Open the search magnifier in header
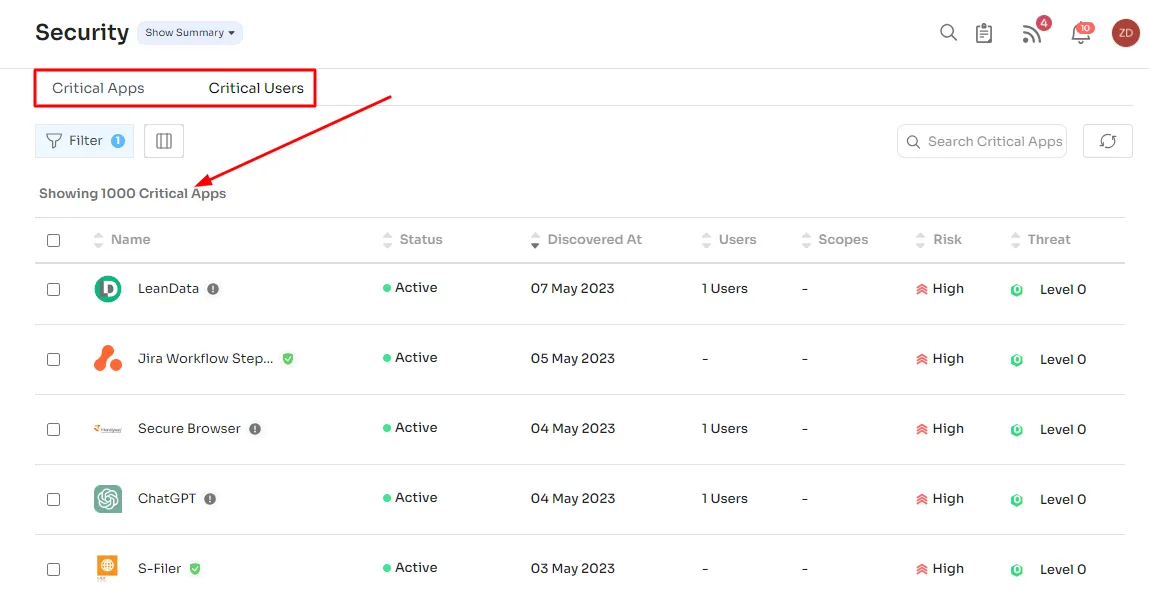Screen dimensions: 1149x600 coord(948,33)
